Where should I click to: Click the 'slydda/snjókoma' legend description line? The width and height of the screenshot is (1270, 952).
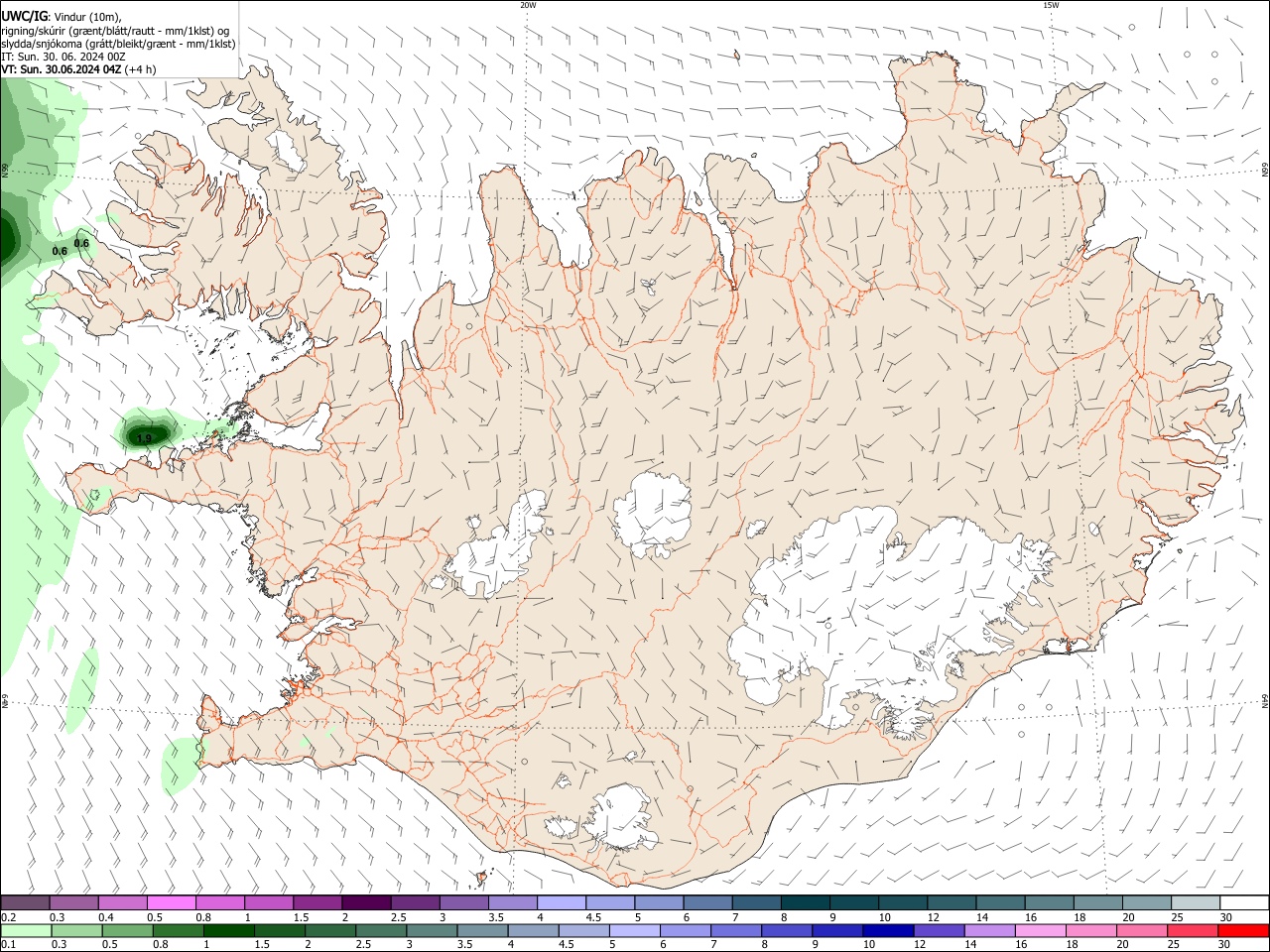pyautogui.click(x=119, y=44)
